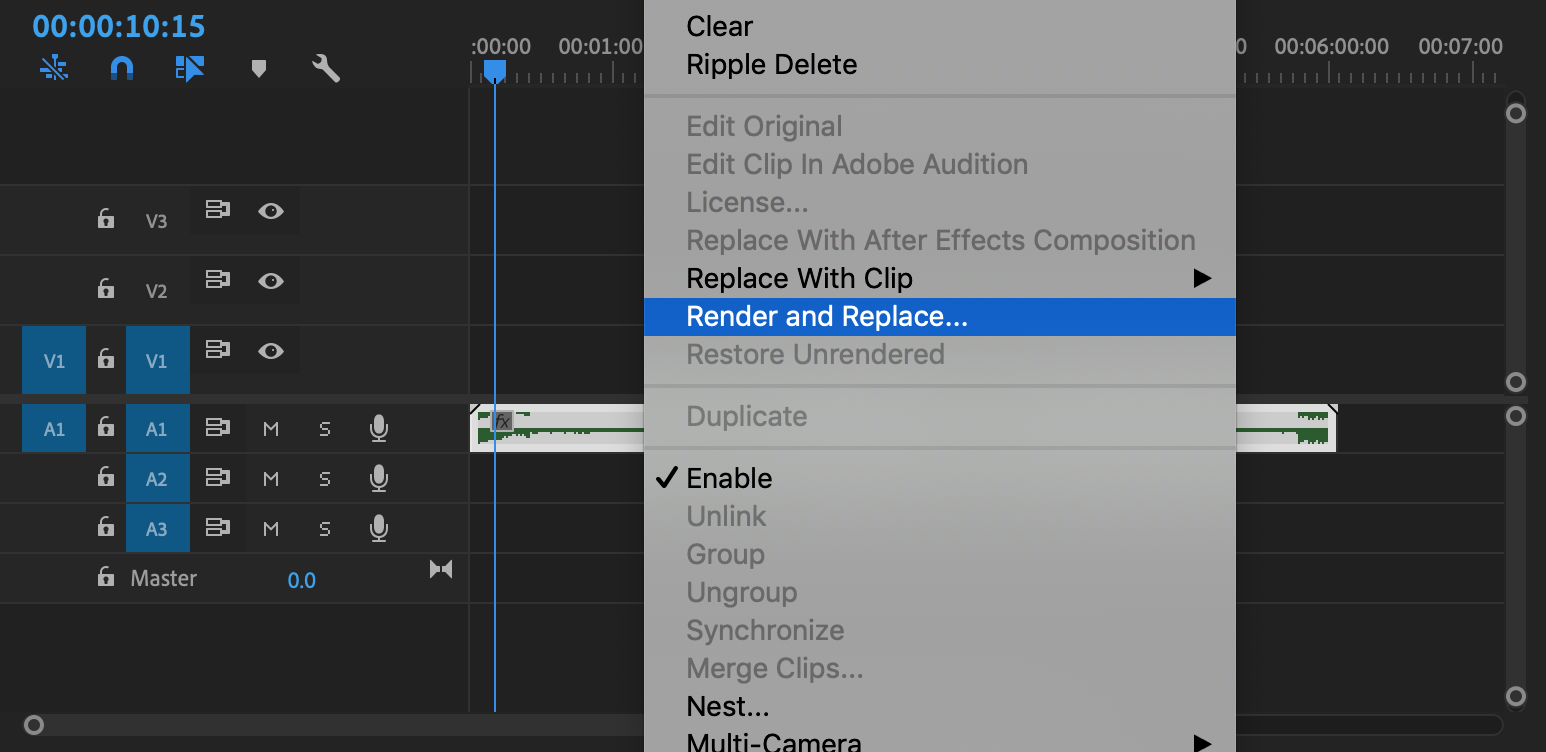Toggle the Snap magnet icon

[121, 68]
